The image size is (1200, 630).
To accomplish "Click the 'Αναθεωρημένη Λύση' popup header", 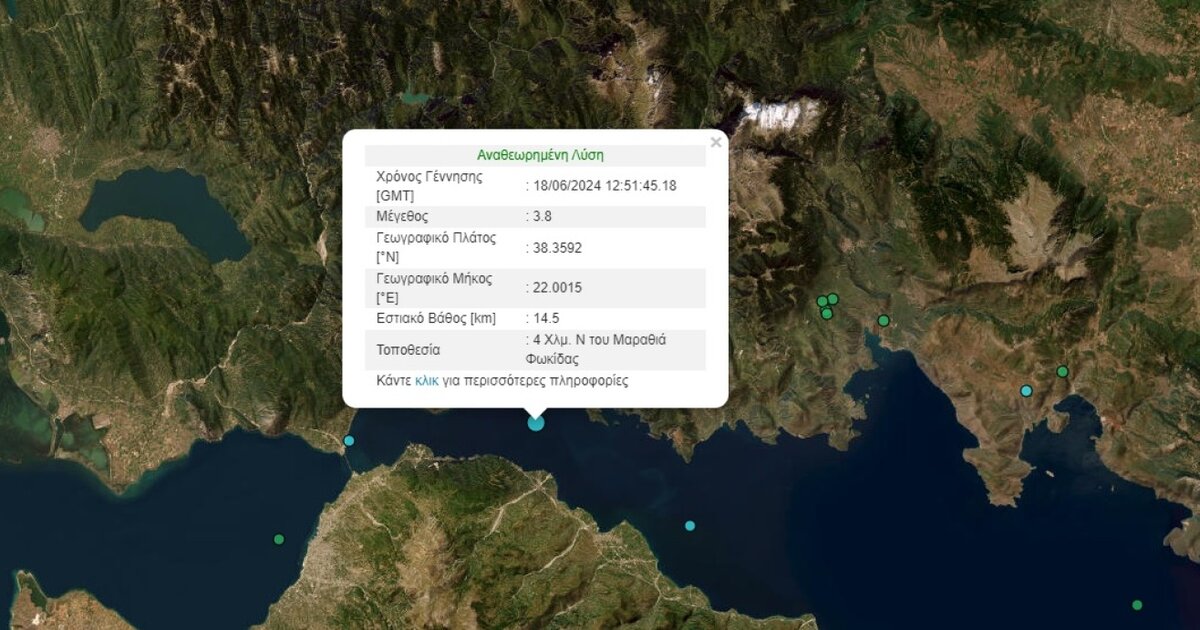I will [540, 155].
